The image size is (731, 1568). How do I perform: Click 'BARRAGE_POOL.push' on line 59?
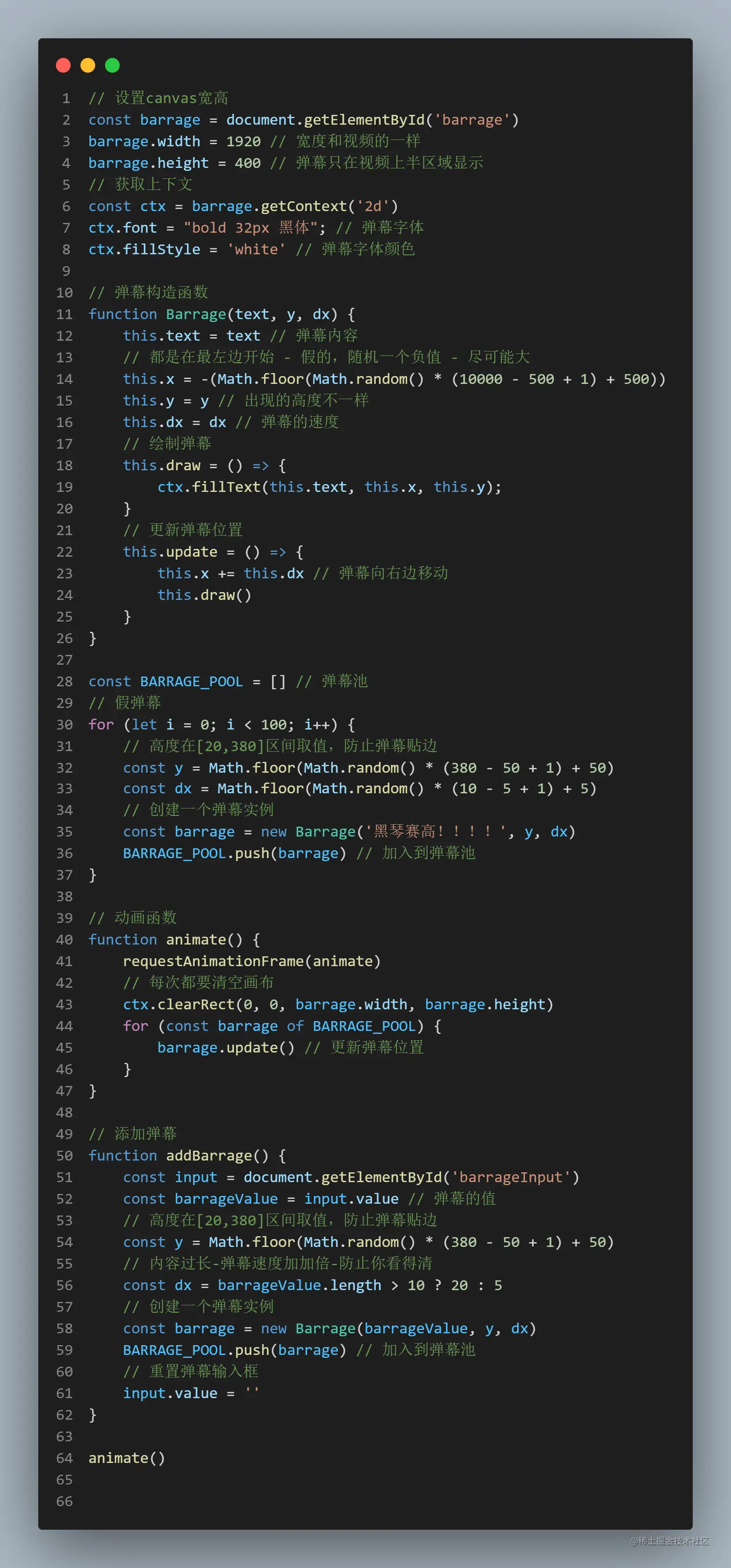click(x=196, y=1351)
